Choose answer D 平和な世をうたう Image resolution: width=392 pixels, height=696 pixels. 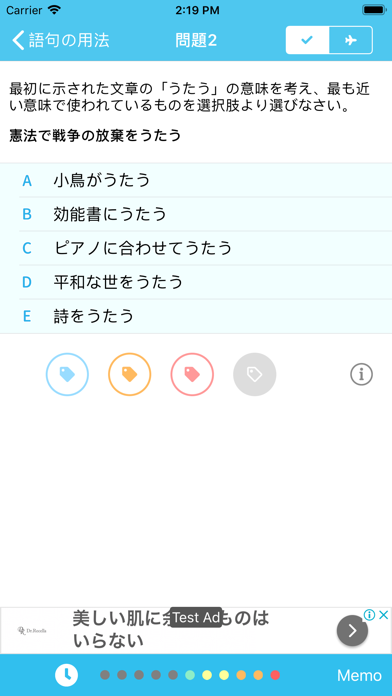pos(196,282)
